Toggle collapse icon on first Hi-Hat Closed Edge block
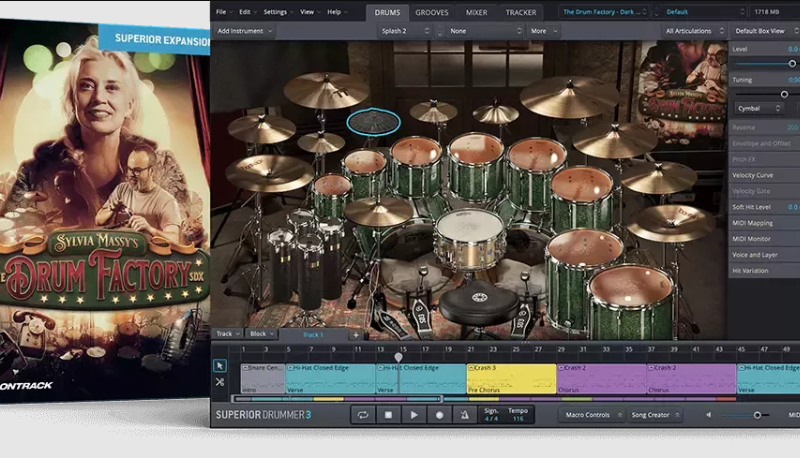Viewport: 800px width, 458px height. point(290,367)
